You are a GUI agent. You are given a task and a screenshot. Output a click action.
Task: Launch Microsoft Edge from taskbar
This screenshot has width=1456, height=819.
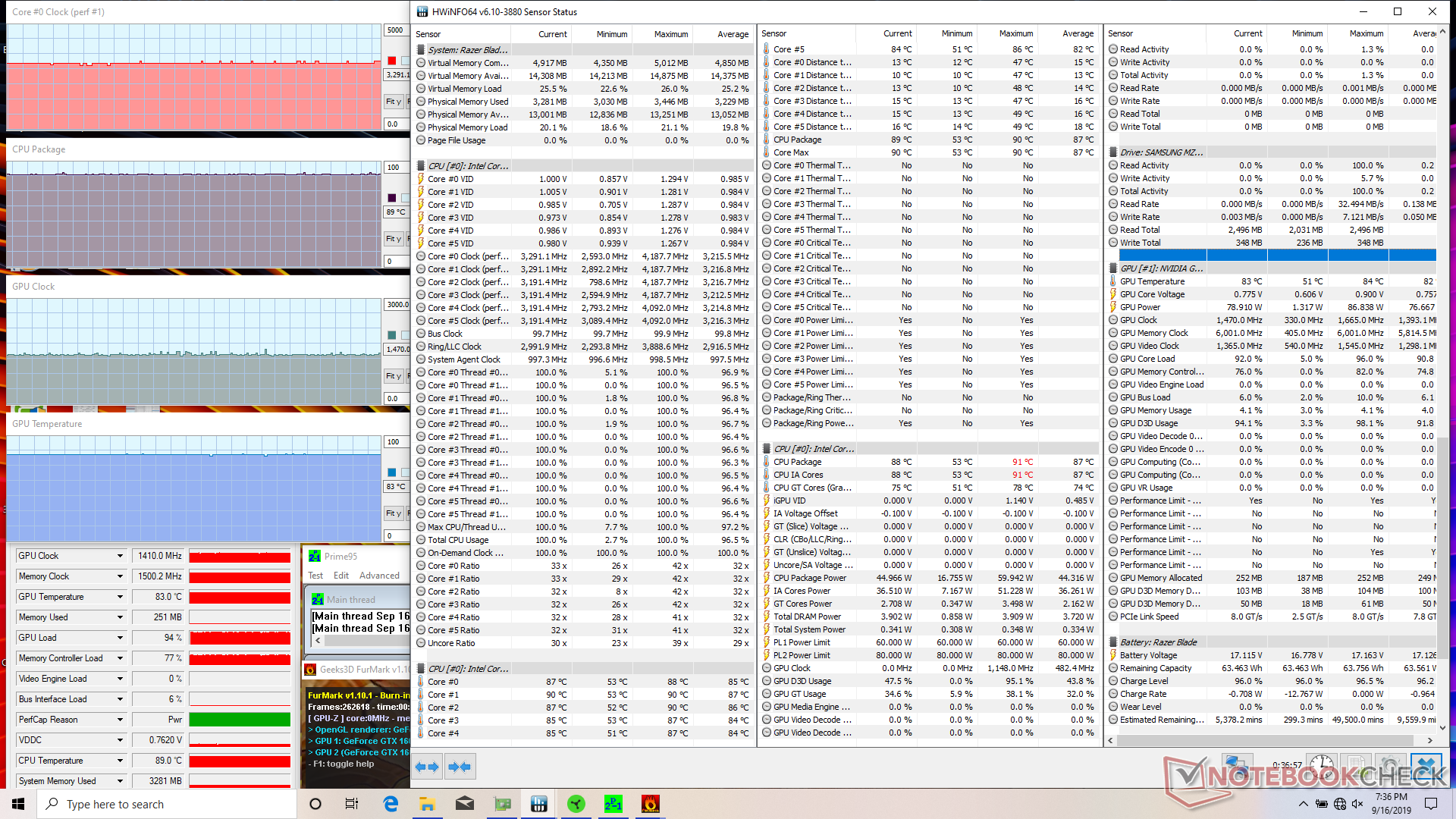[391, 804]
